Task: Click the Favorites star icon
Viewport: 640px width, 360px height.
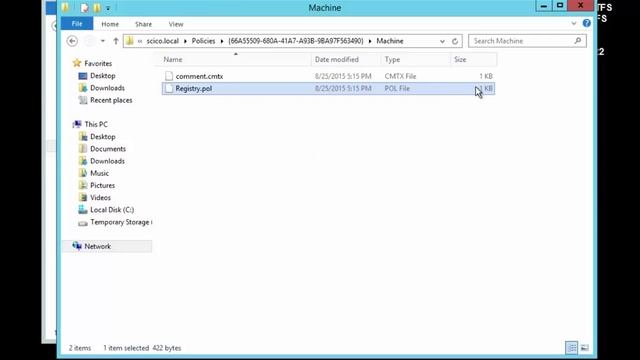Action: tap(77, 63)
